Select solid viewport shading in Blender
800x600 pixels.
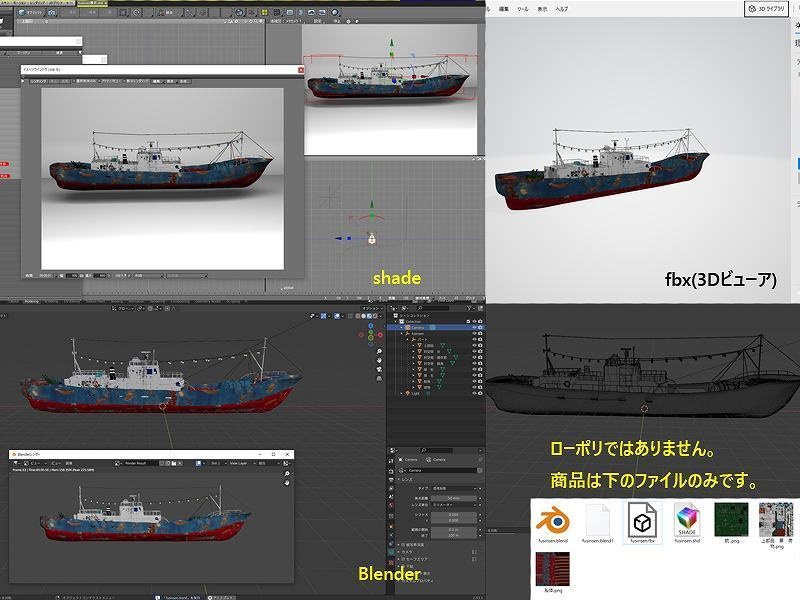(x=363, y=316)
